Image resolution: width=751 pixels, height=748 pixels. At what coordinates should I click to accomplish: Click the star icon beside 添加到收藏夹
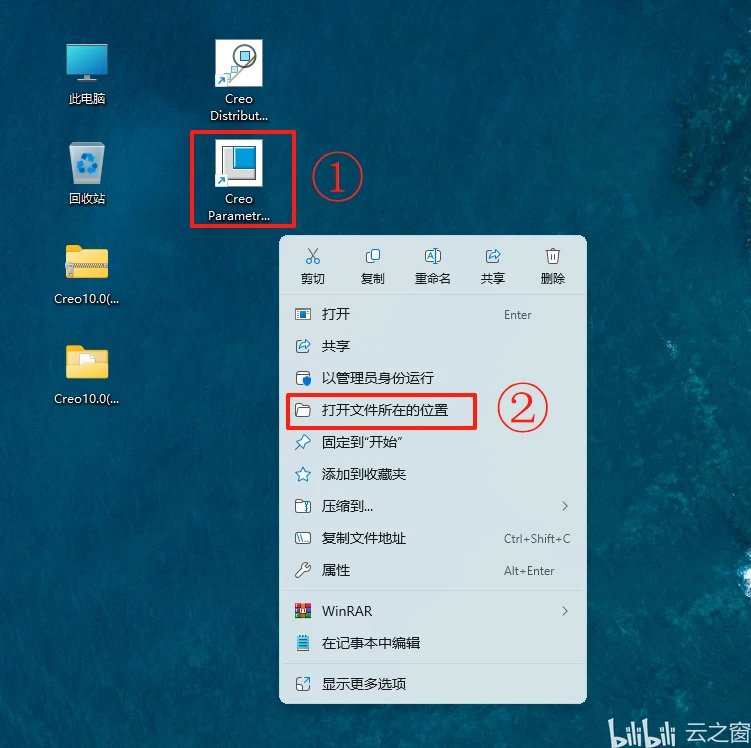pos(303,474)
